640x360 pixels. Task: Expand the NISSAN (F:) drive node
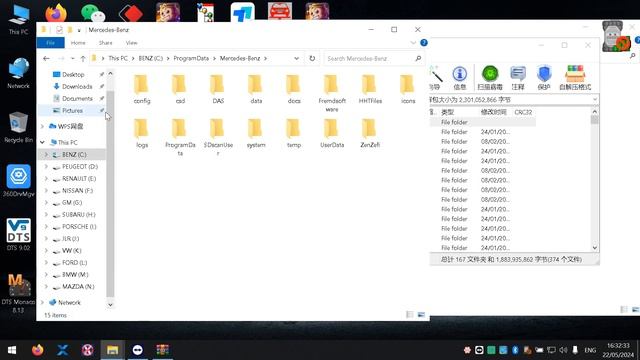coord(46,191)
